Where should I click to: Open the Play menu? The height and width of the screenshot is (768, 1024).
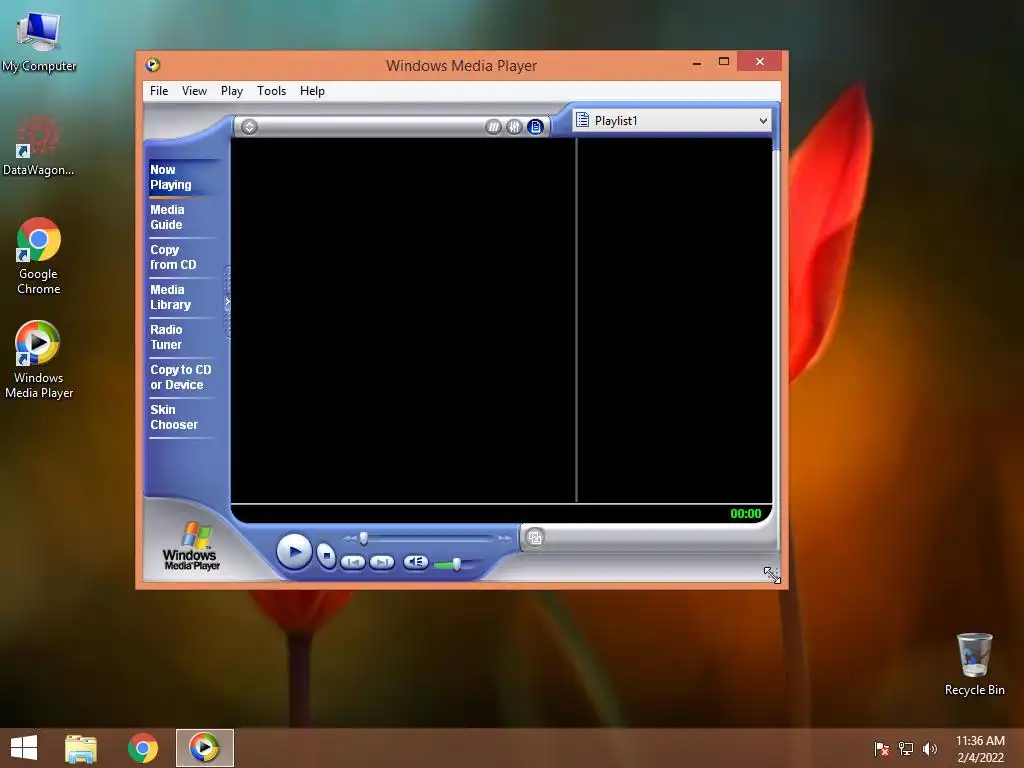(232, 91)
